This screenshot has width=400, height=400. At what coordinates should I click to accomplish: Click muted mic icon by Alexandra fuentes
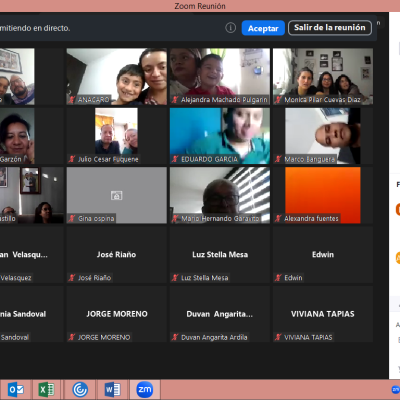click(x=278, y=218)
